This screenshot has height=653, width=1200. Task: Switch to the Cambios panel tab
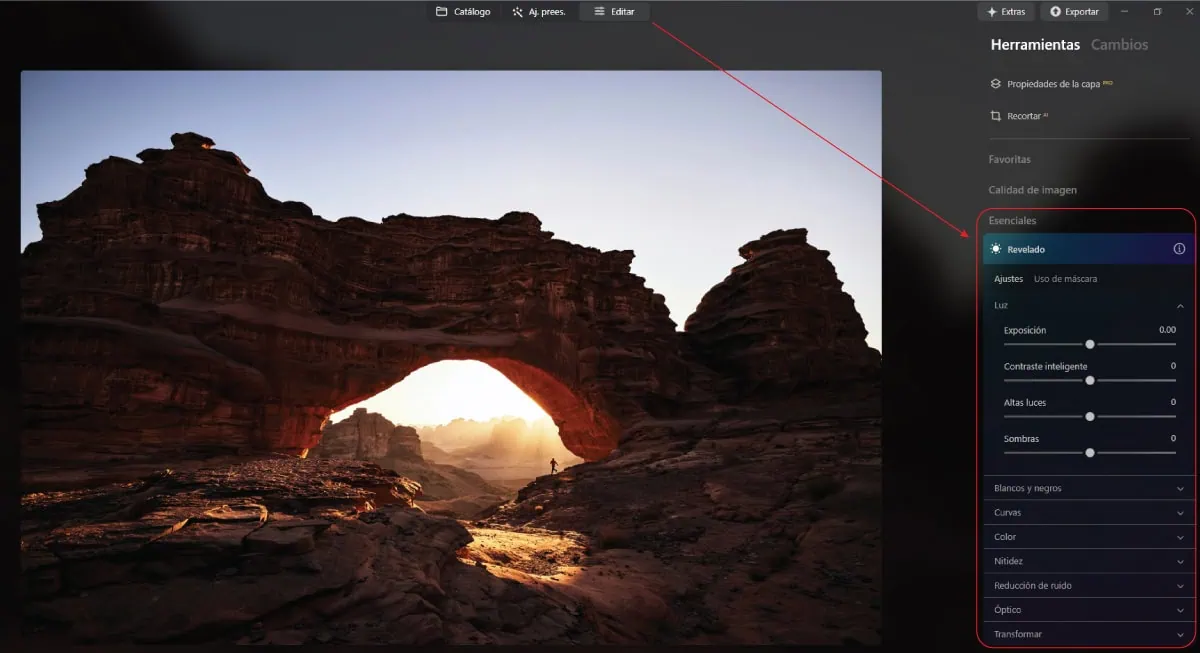coord(1119,45)
